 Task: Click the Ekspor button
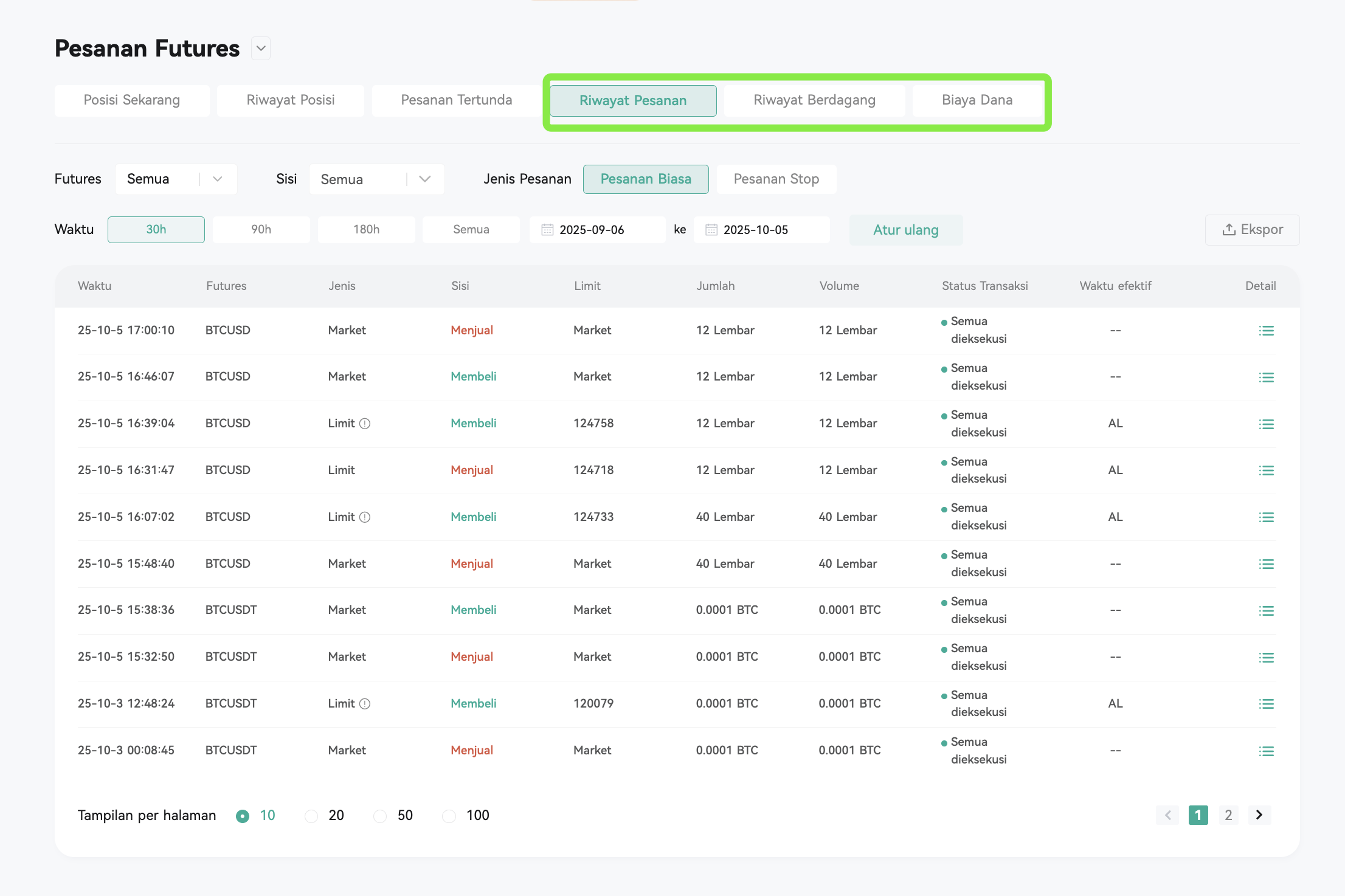(x=1253, y=230)
